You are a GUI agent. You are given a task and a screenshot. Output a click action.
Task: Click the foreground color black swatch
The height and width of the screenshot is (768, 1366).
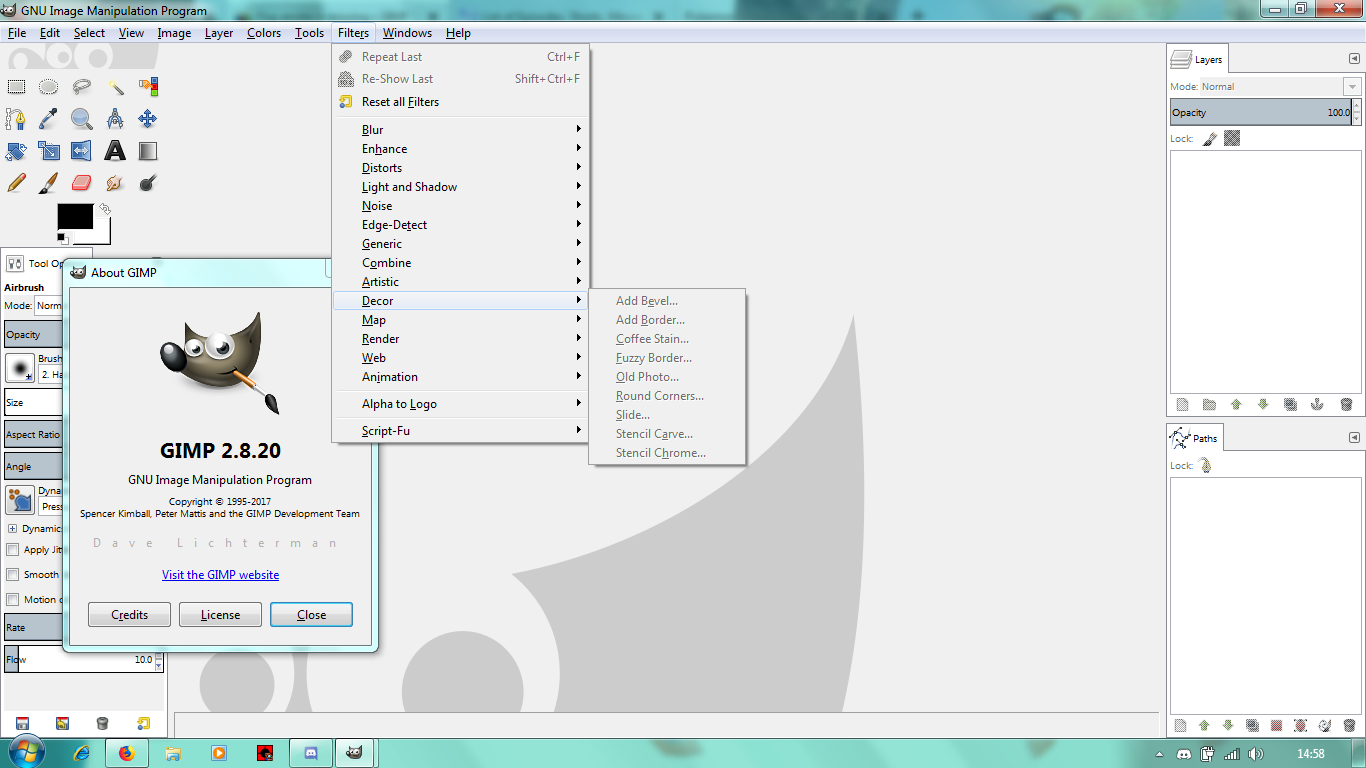point(75,216)
